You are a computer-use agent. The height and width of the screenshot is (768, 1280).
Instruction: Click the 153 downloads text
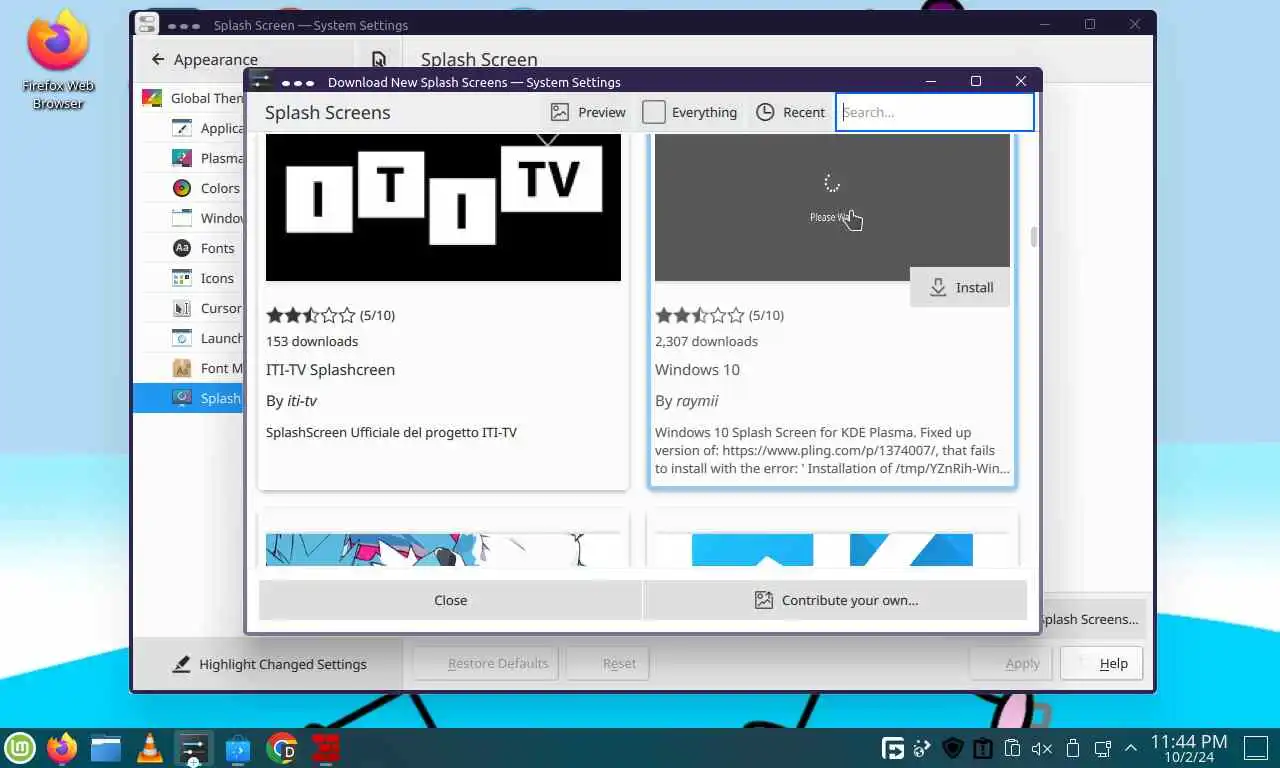pos(312,341)
